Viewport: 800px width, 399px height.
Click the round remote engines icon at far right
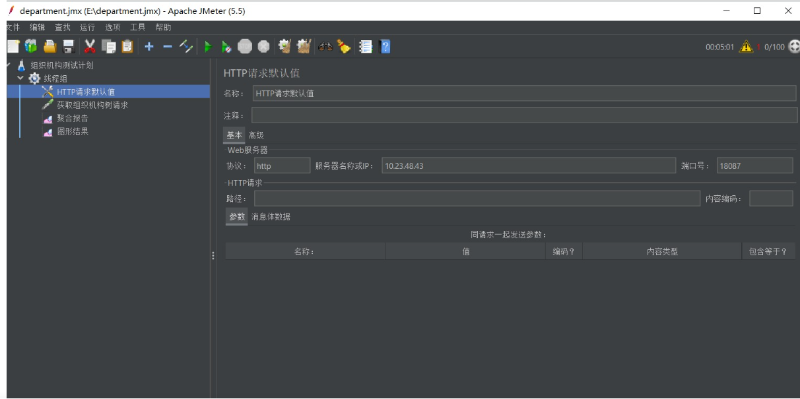pos(794,47)
